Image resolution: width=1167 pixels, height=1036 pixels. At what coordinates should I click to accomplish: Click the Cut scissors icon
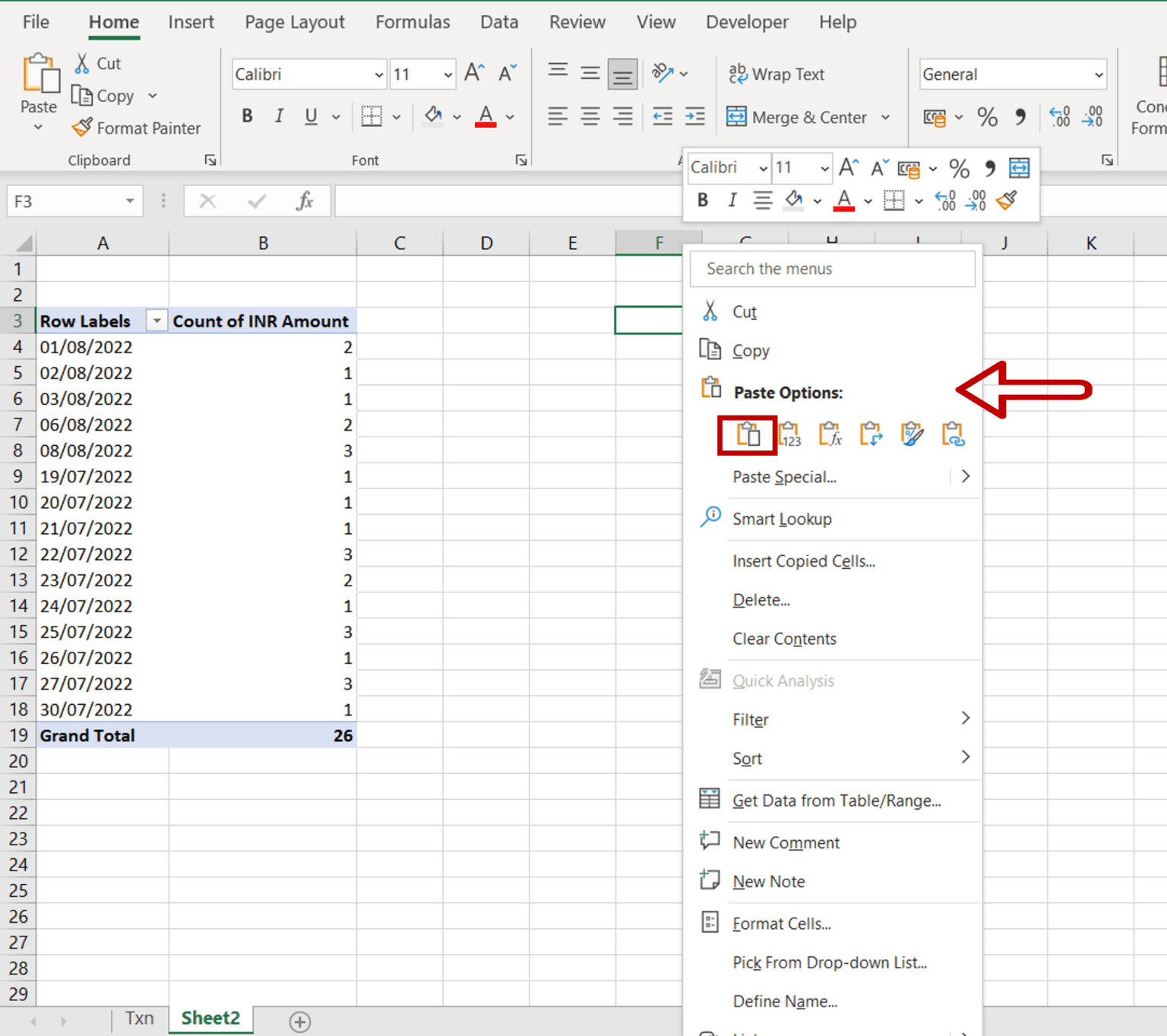(x=81, y=62)
